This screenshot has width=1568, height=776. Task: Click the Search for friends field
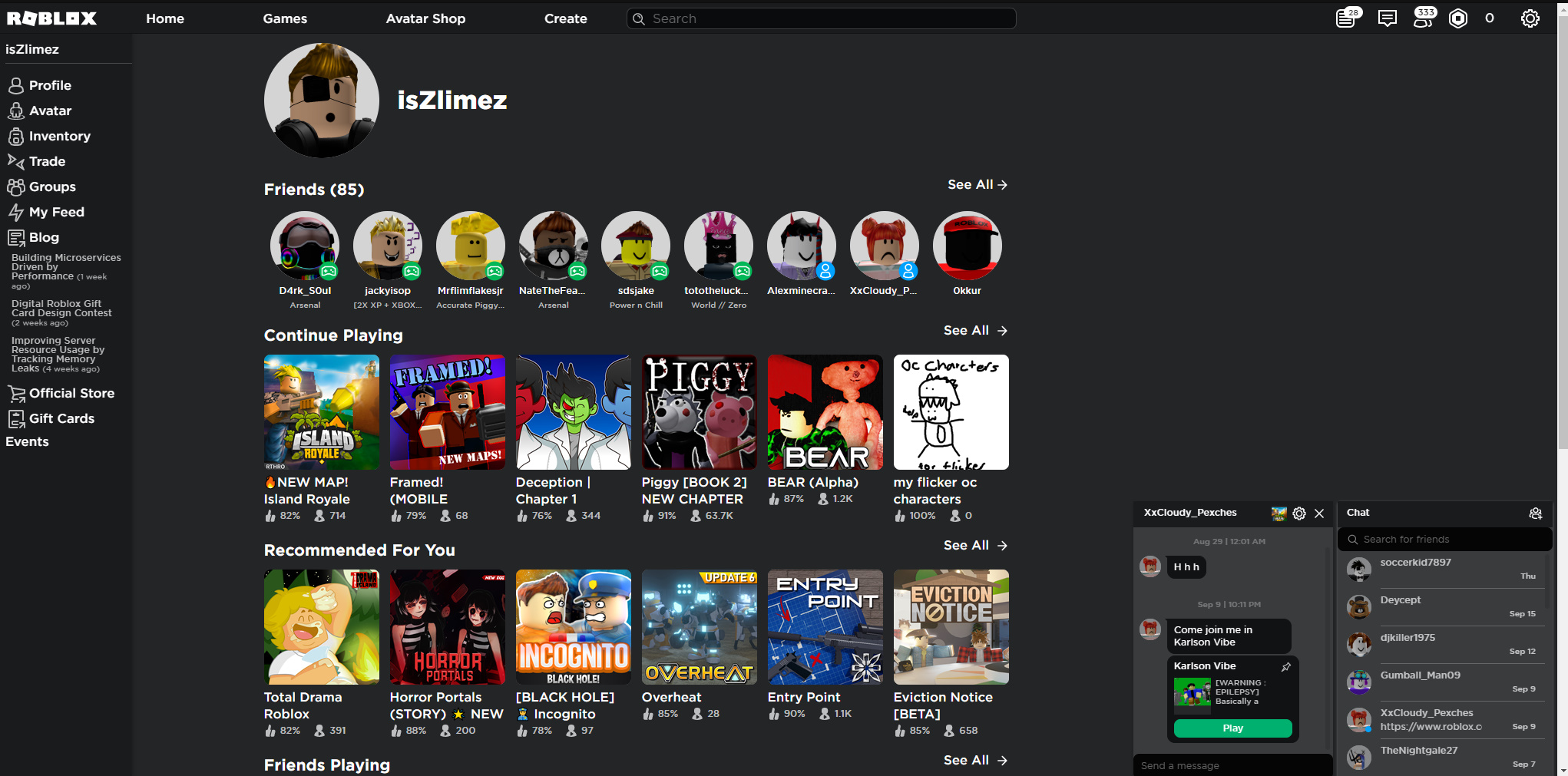click(1445, 540)
